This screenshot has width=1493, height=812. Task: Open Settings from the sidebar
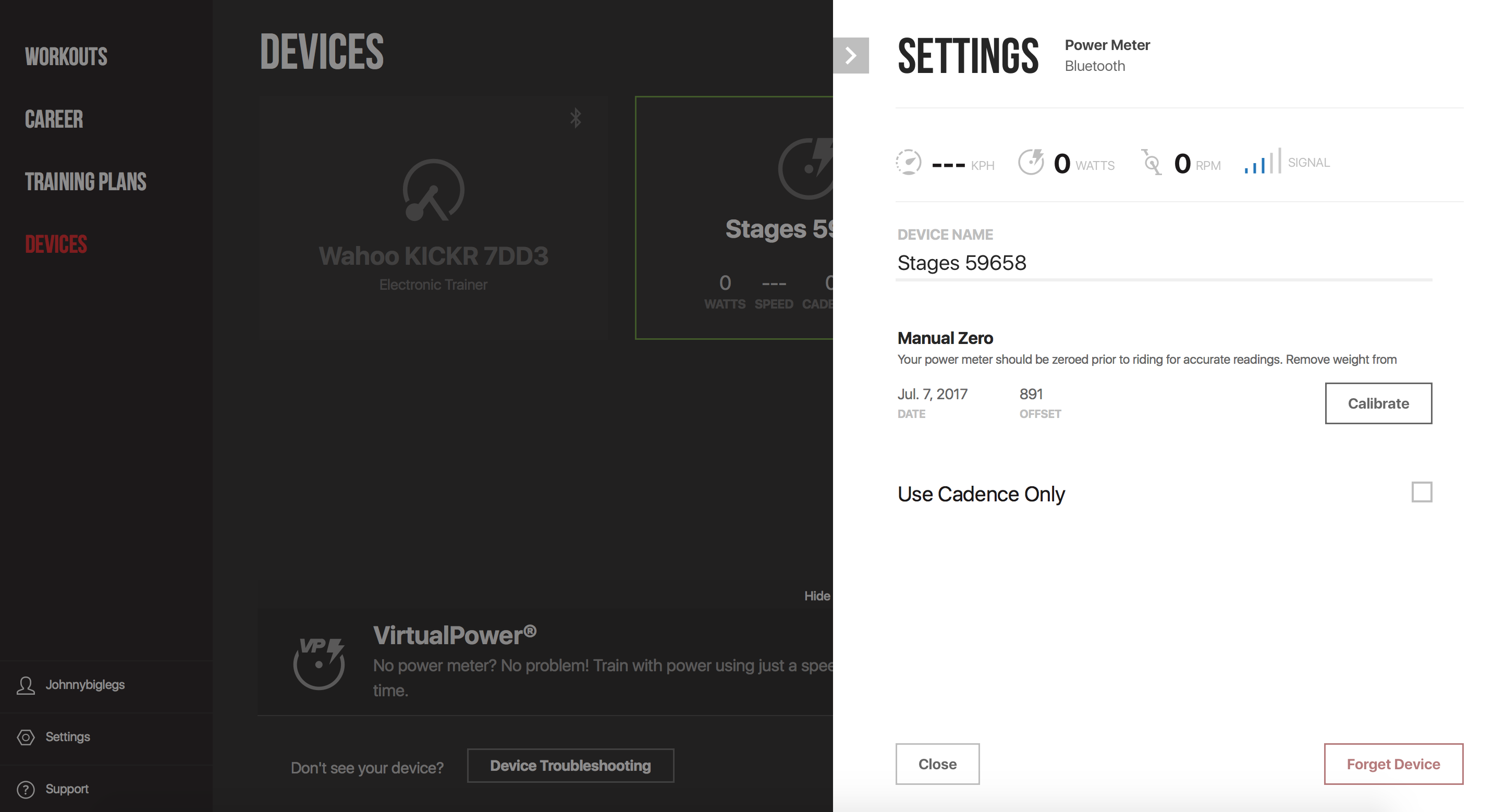click(68, 737)
